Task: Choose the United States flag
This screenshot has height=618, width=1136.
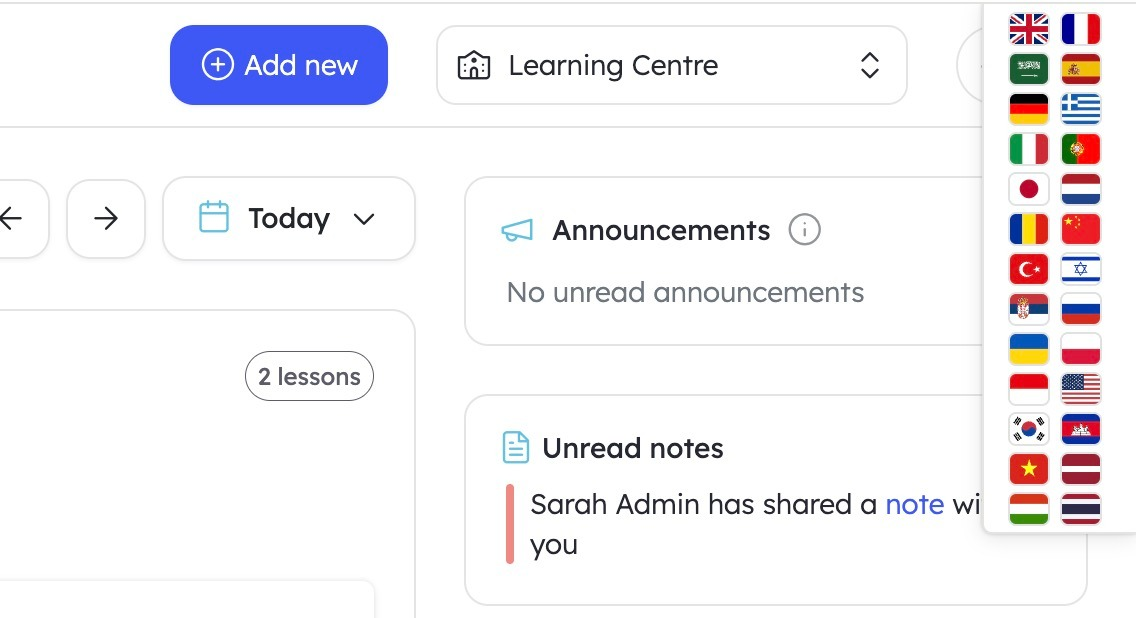Action: [1081, 389]
